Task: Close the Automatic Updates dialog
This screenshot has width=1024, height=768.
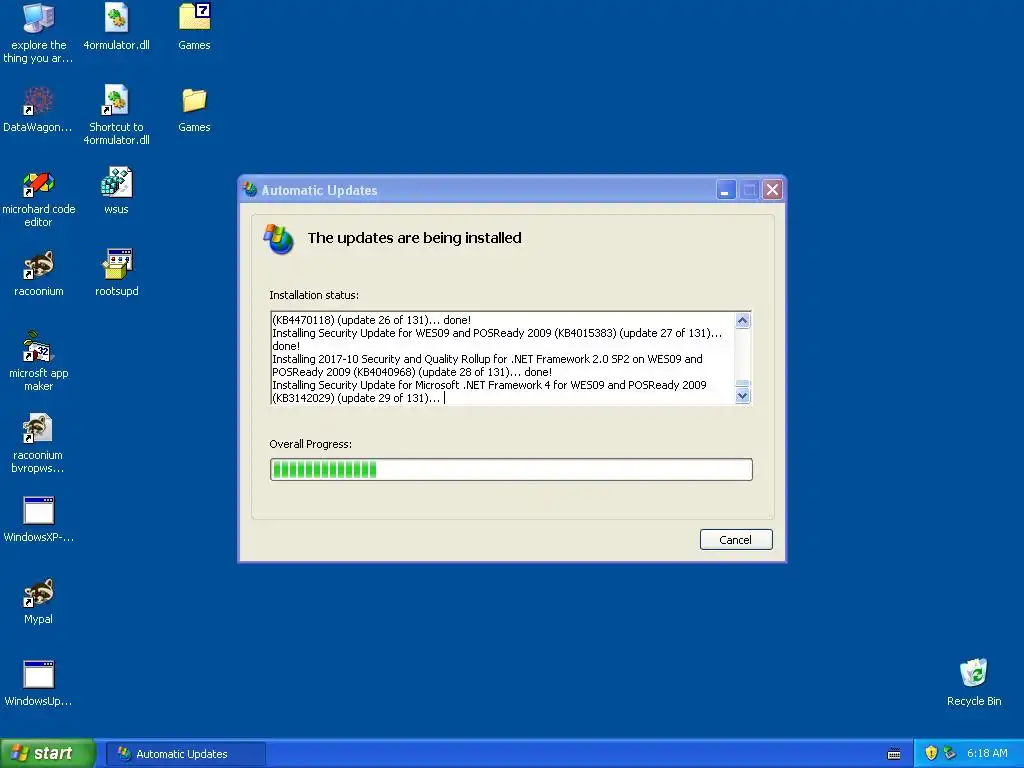Action: [x=773, y=190]
